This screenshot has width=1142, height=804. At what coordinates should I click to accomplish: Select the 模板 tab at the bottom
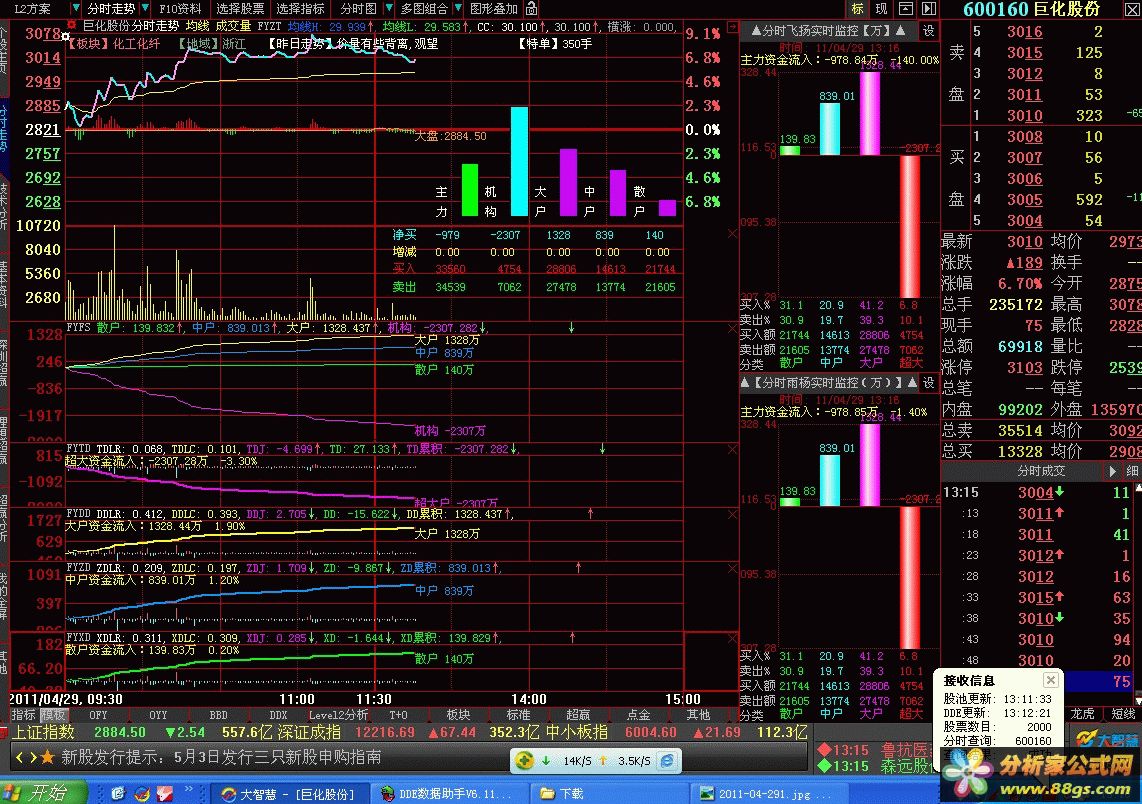click(52, 715)
